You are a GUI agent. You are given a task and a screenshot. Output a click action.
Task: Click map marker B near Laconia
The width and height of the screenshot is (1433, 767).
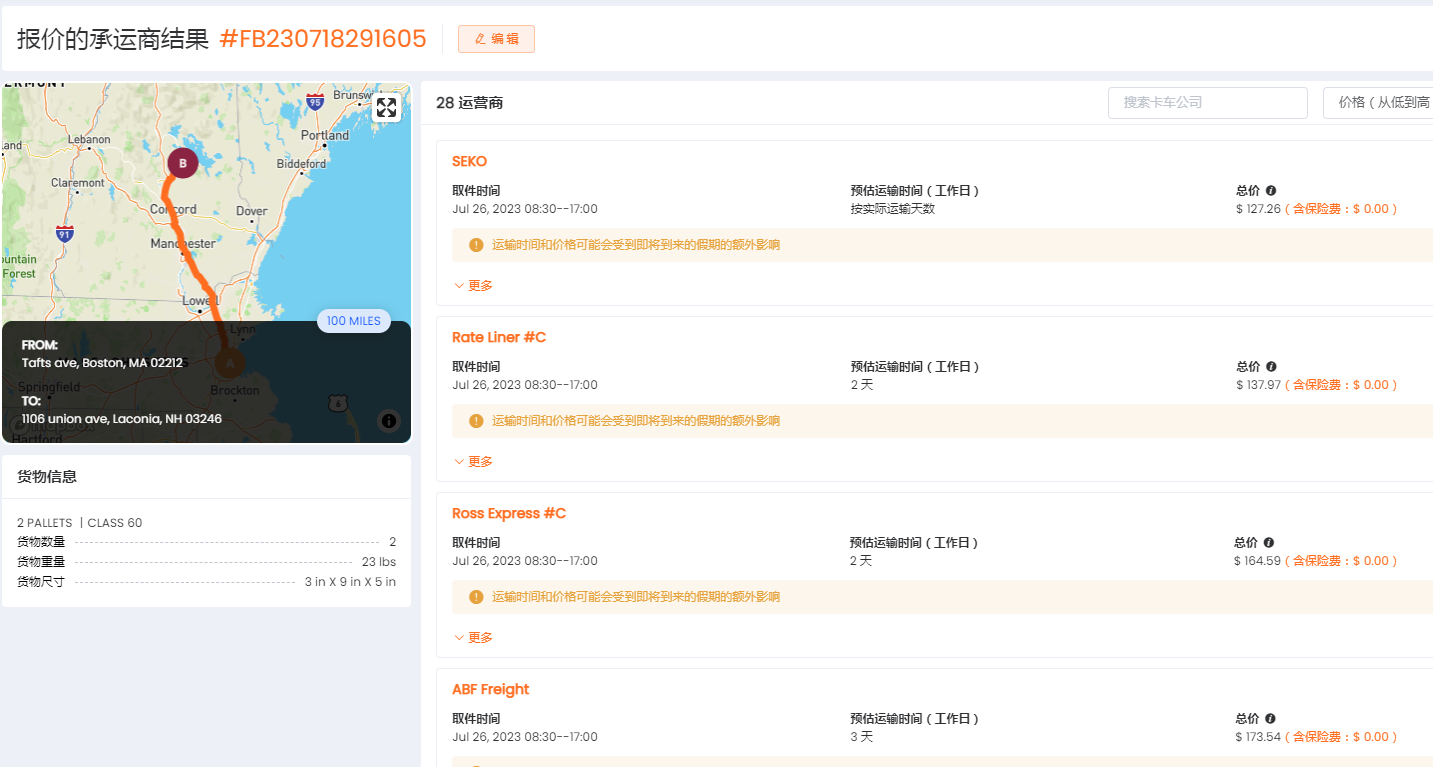pyautogui.click(x=182, y=162)
